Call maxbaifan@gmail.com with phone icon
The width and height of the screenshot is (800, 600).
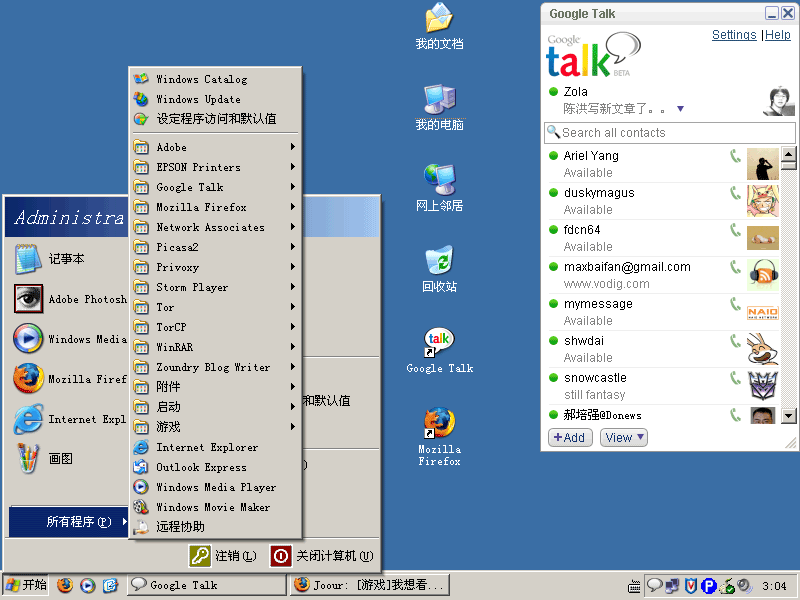[x=735, y=267]
